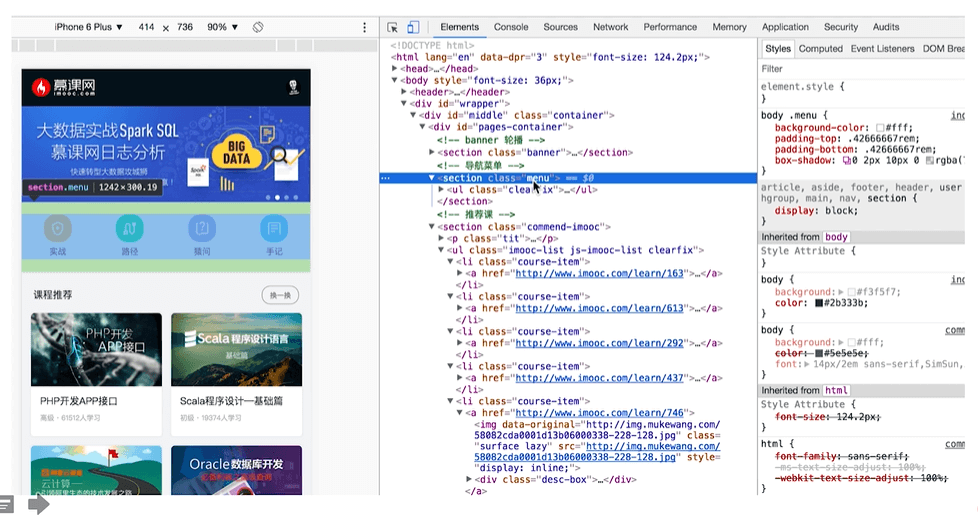
Task: Expand the head element node
Action: pyautogui.click(x=395, y=69)
